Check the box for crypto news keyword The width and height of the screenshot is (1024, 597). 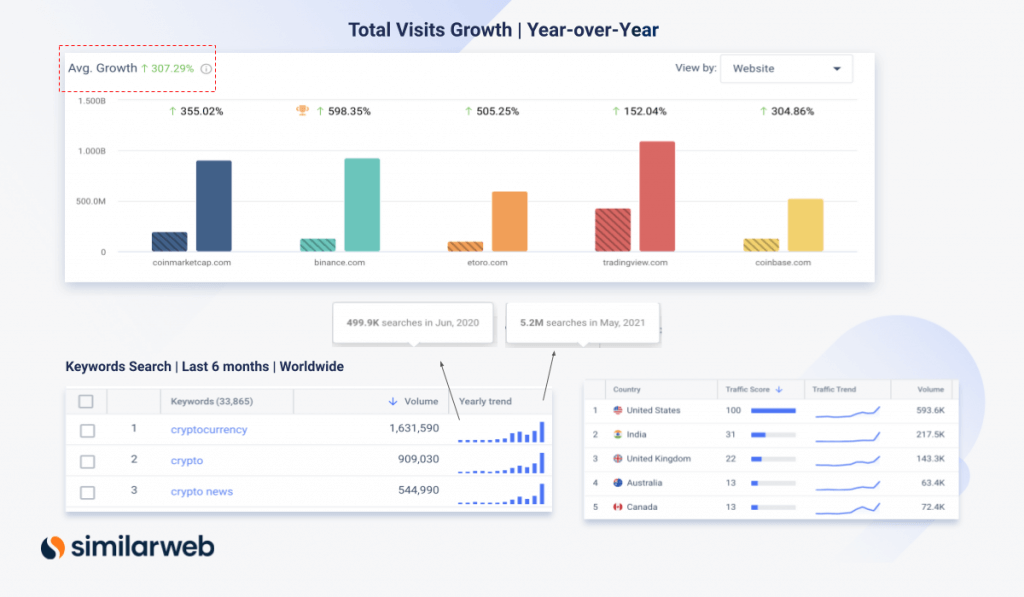click(x=88, y=492)
